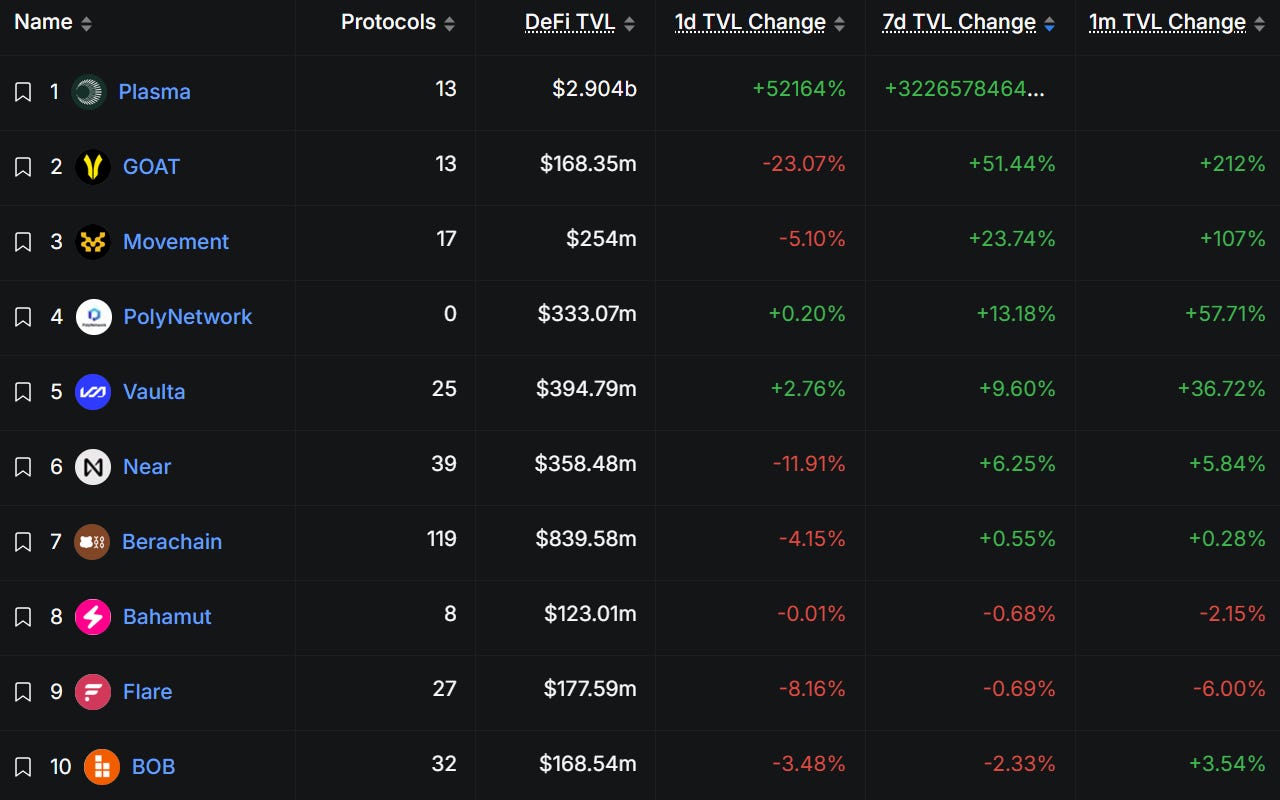The width and height of the screenshot is (1280, 800).
Task: Click the GOAT chain logo
Action: [93, 167]
